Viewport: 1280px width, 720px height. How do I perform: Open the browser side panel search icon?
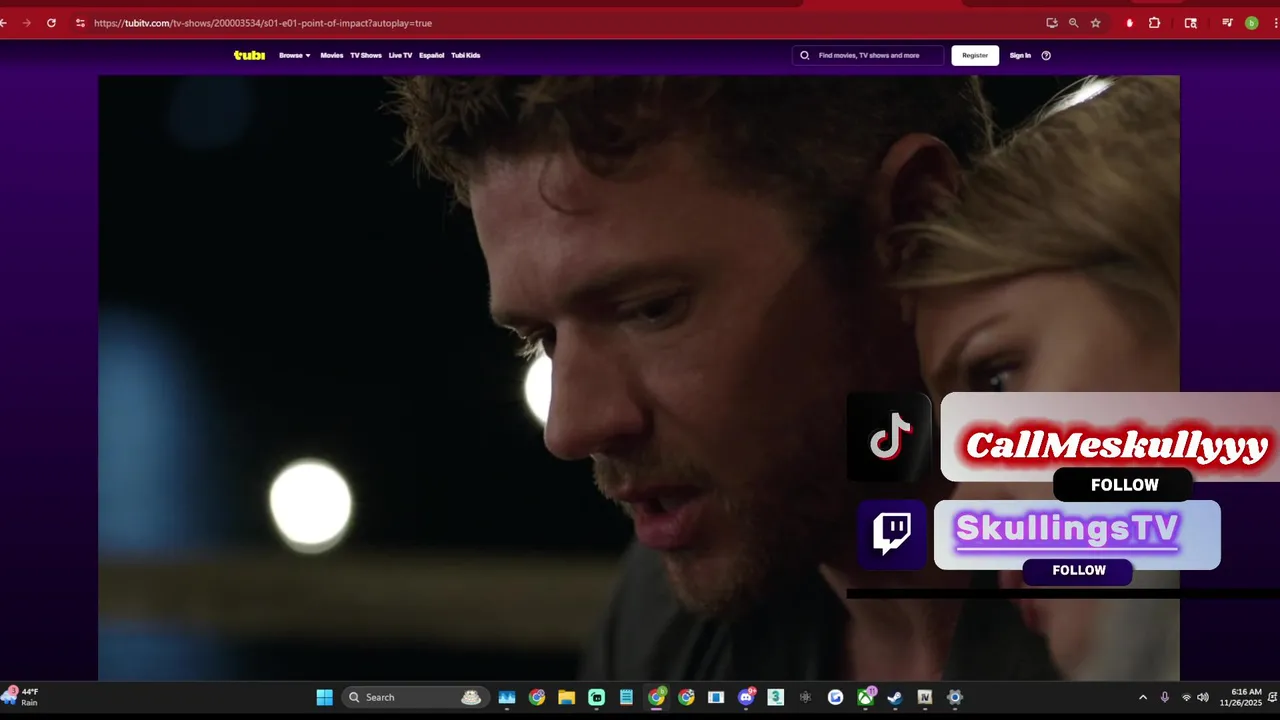click(x=1190, y=23)
